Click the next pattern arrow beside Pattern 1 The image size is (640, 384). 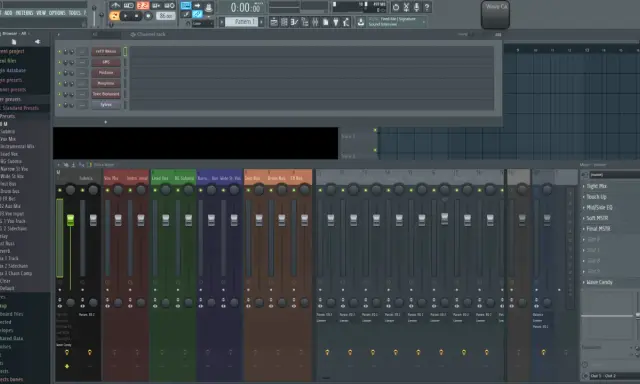click(261, 22)
